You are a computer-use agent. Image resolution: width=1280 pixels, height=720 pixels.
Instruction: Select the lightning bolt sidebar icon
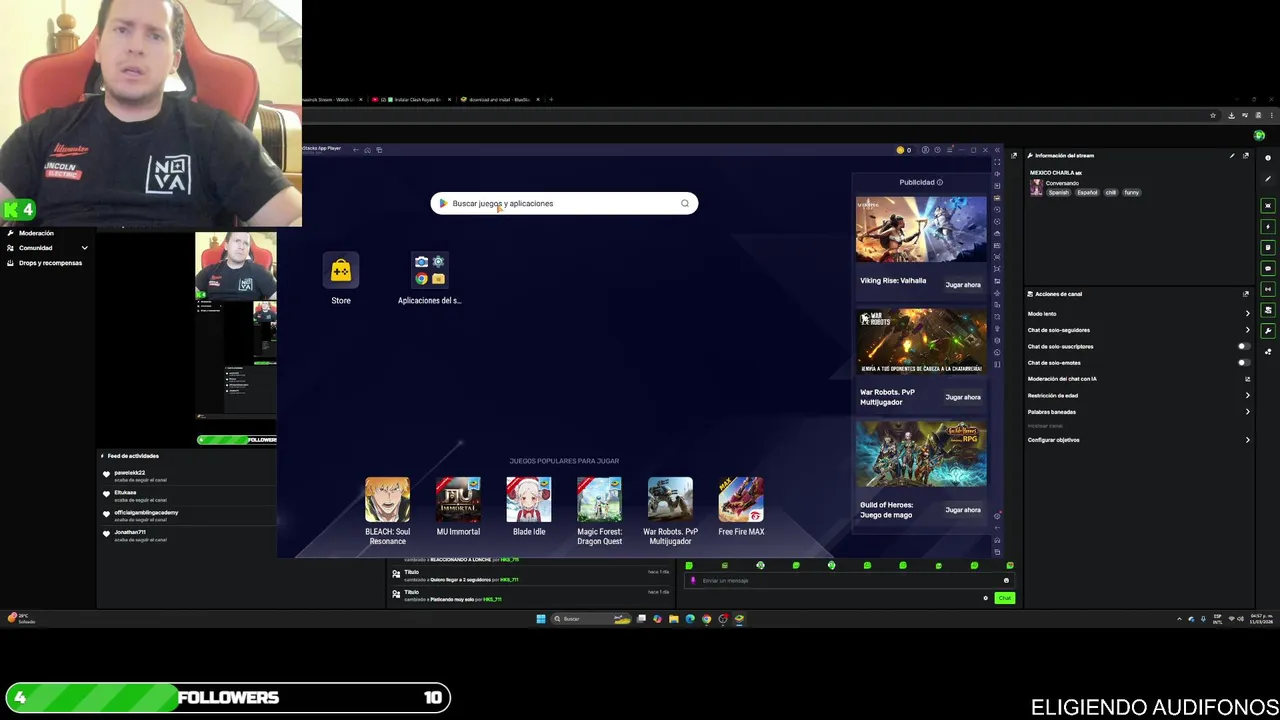pyautogui.click(x=1268, y=227)
